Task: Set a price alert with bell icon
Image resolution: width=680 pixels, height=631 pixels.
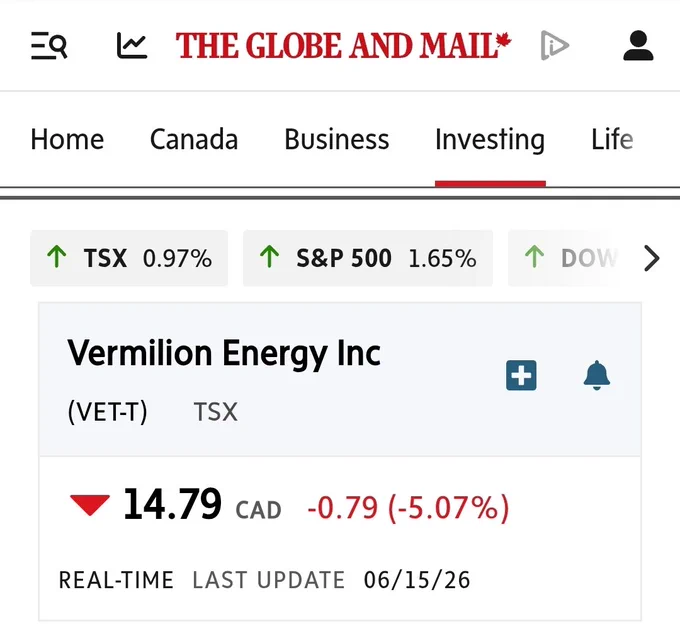Action: [597, 375]
